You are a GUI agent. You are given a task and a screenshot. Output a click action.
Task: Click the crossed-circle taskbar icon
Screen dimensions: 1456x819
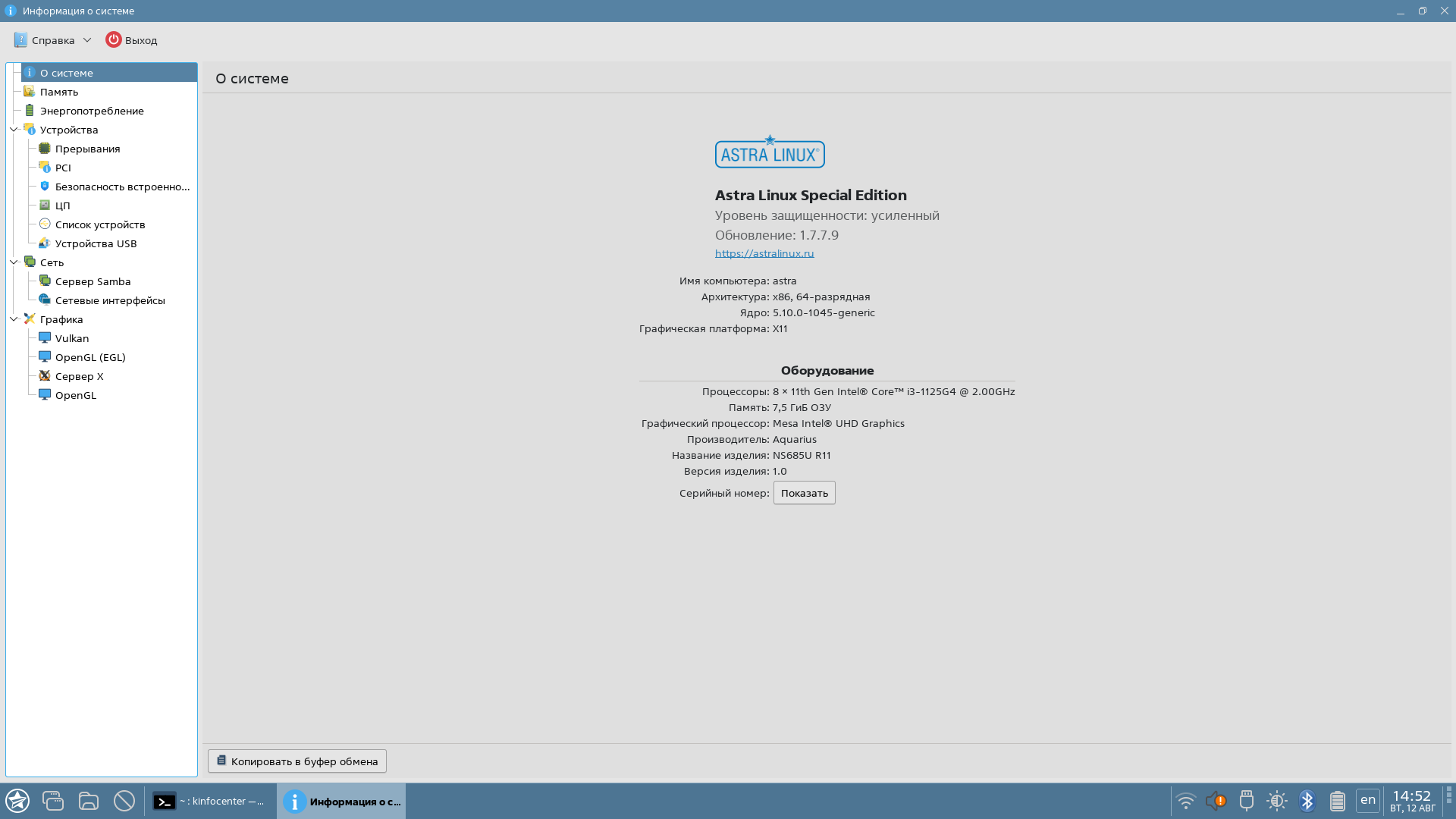[x=124, y=801]
